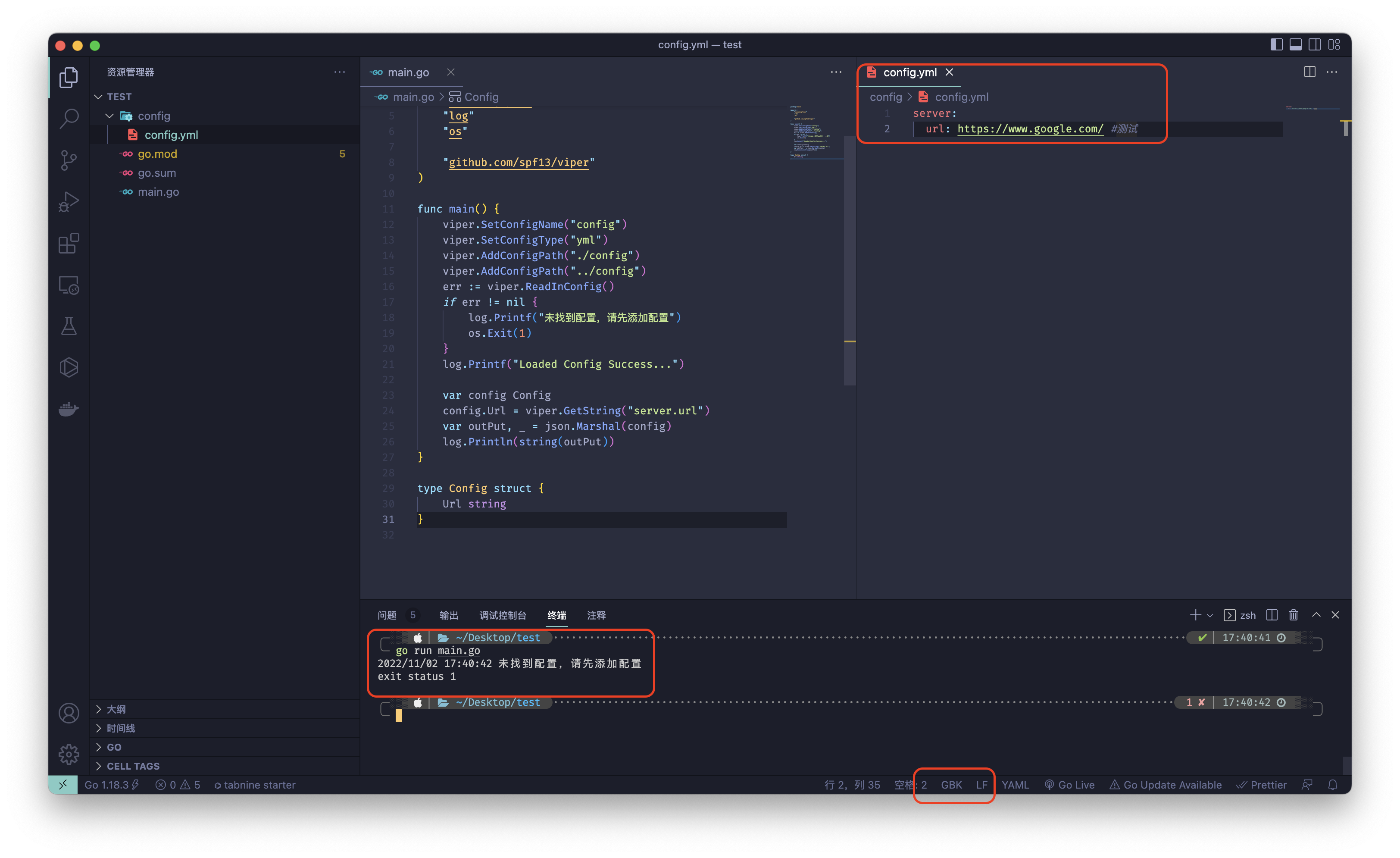Click the feedback icon in status bar
Screen dimensions: 1400x858
pos(1307,785)
